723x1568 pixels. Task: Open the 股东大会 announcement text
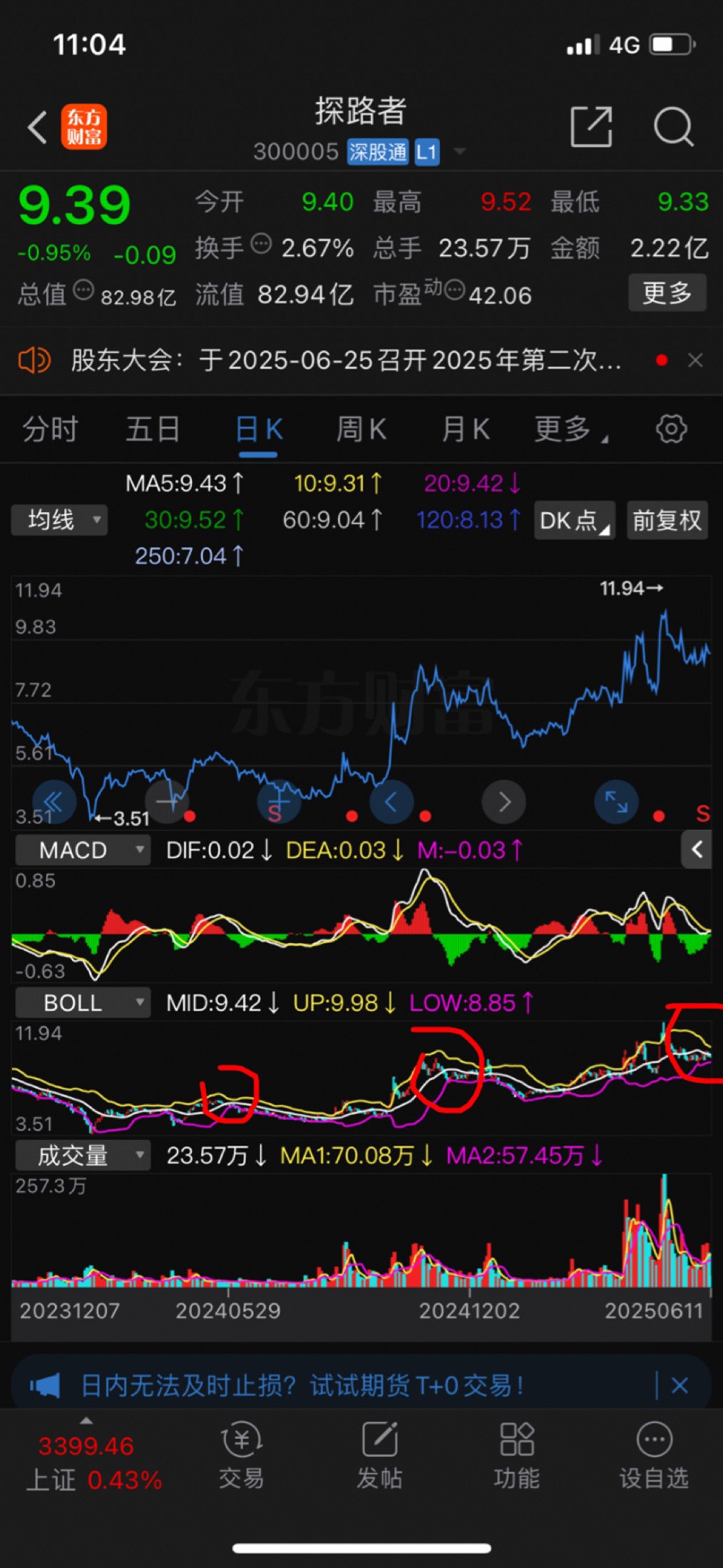tap(346, 360)
